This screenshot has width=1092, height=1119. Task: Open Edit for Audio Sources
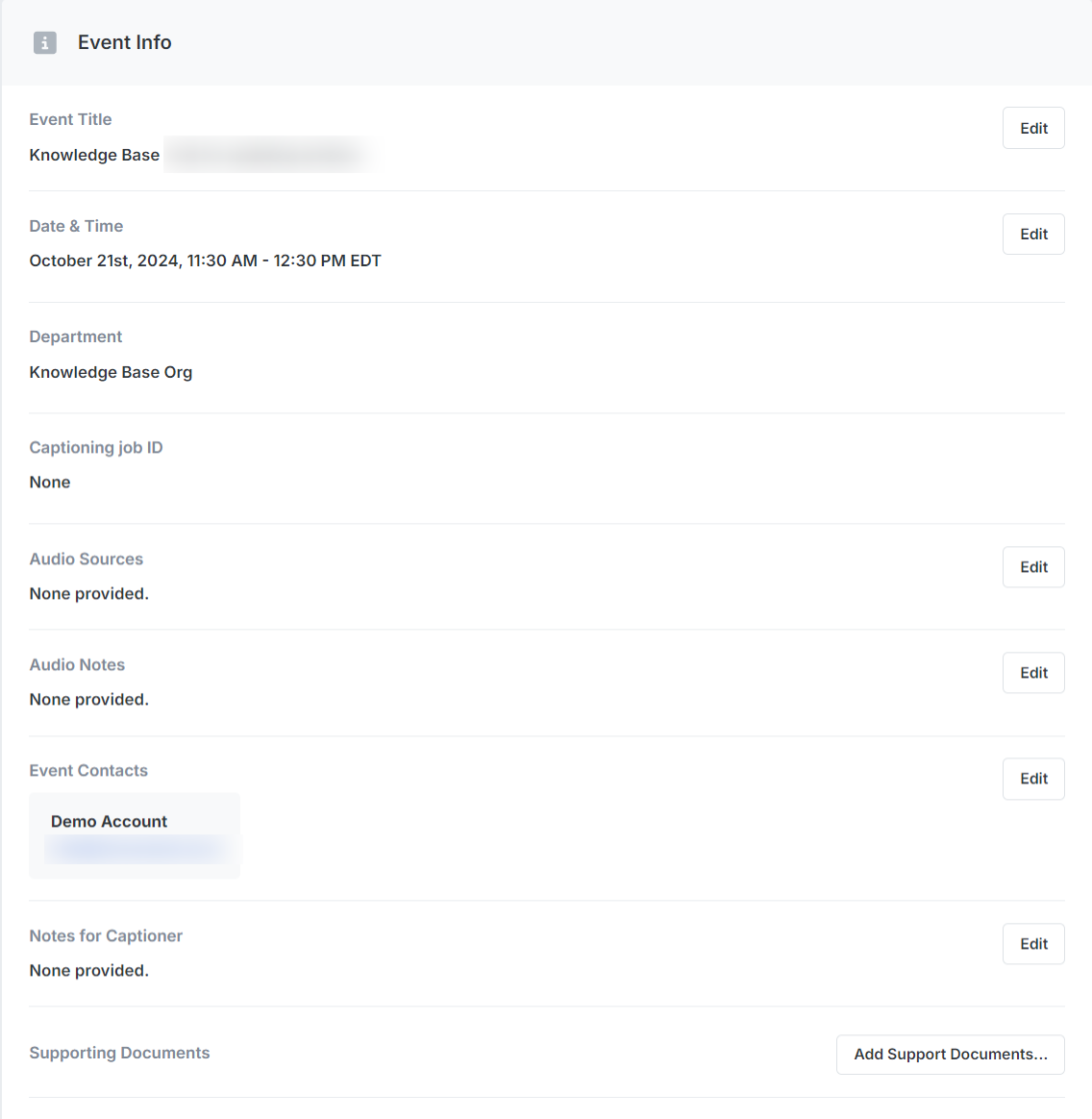point(1033,566)
